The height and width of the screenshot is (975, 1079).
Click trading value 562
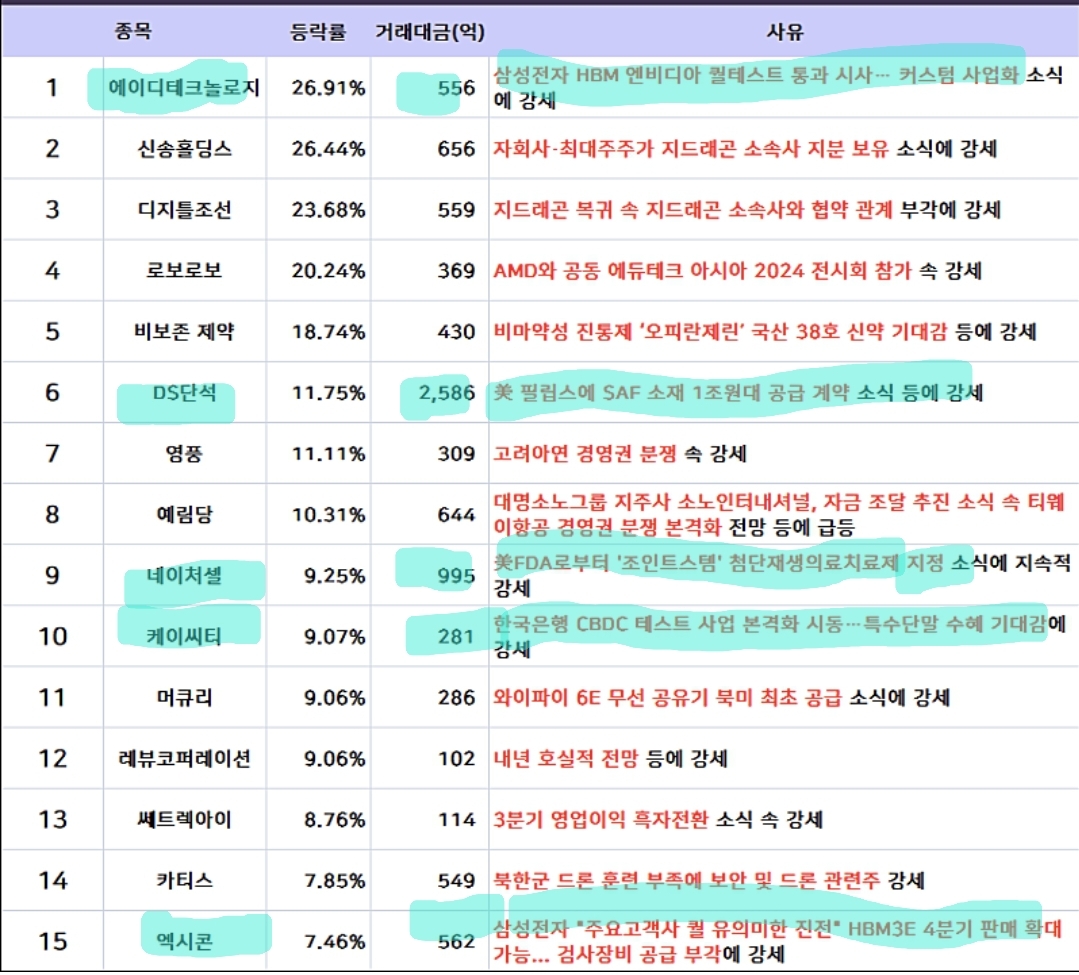(x=456, y=941)
